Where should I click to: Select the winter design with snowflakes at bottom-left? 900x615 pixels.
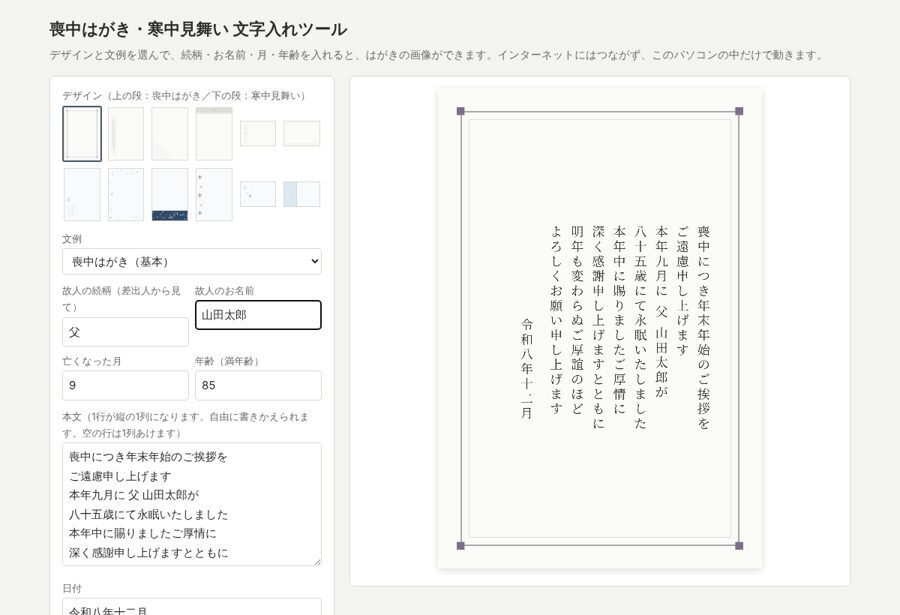pos(82,195)
